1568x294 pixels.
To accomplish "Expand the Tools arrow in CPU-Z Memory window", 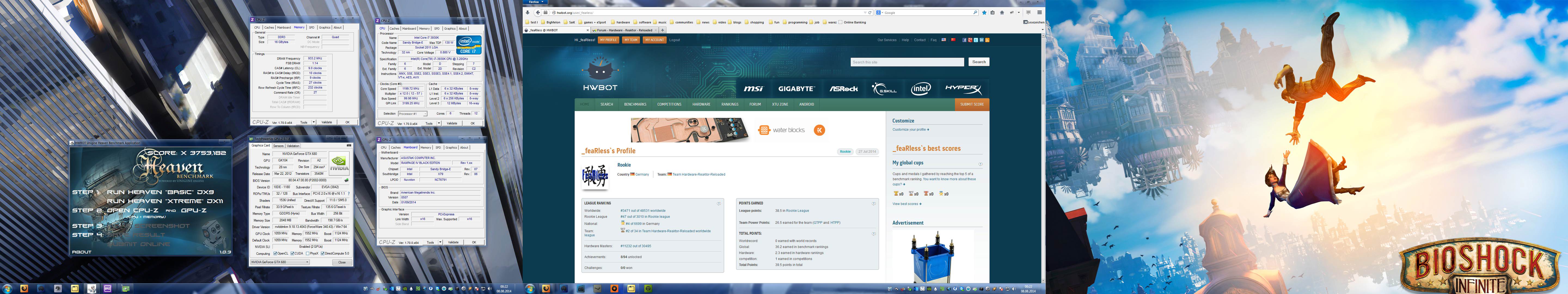I will pyautogui.click(x=314, y=122).
